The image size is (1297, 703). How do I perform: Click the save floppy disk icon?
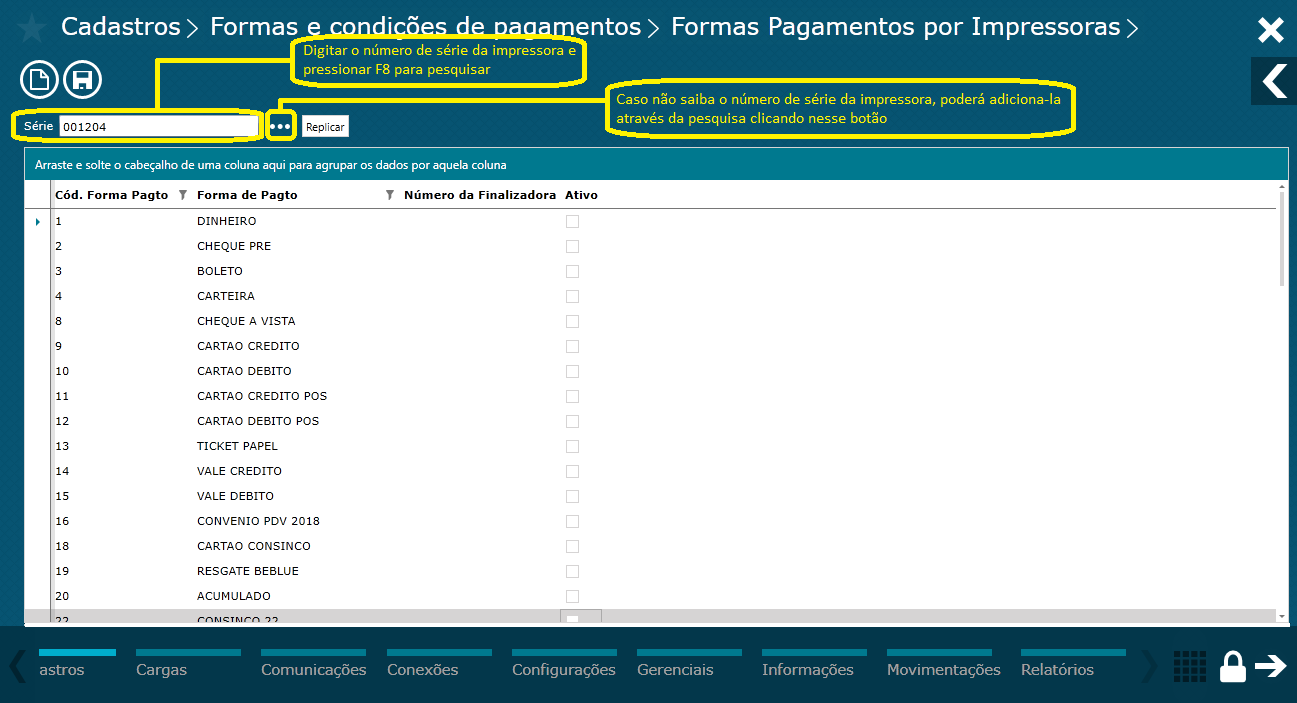pyautogui.click(x=83, y=79)
